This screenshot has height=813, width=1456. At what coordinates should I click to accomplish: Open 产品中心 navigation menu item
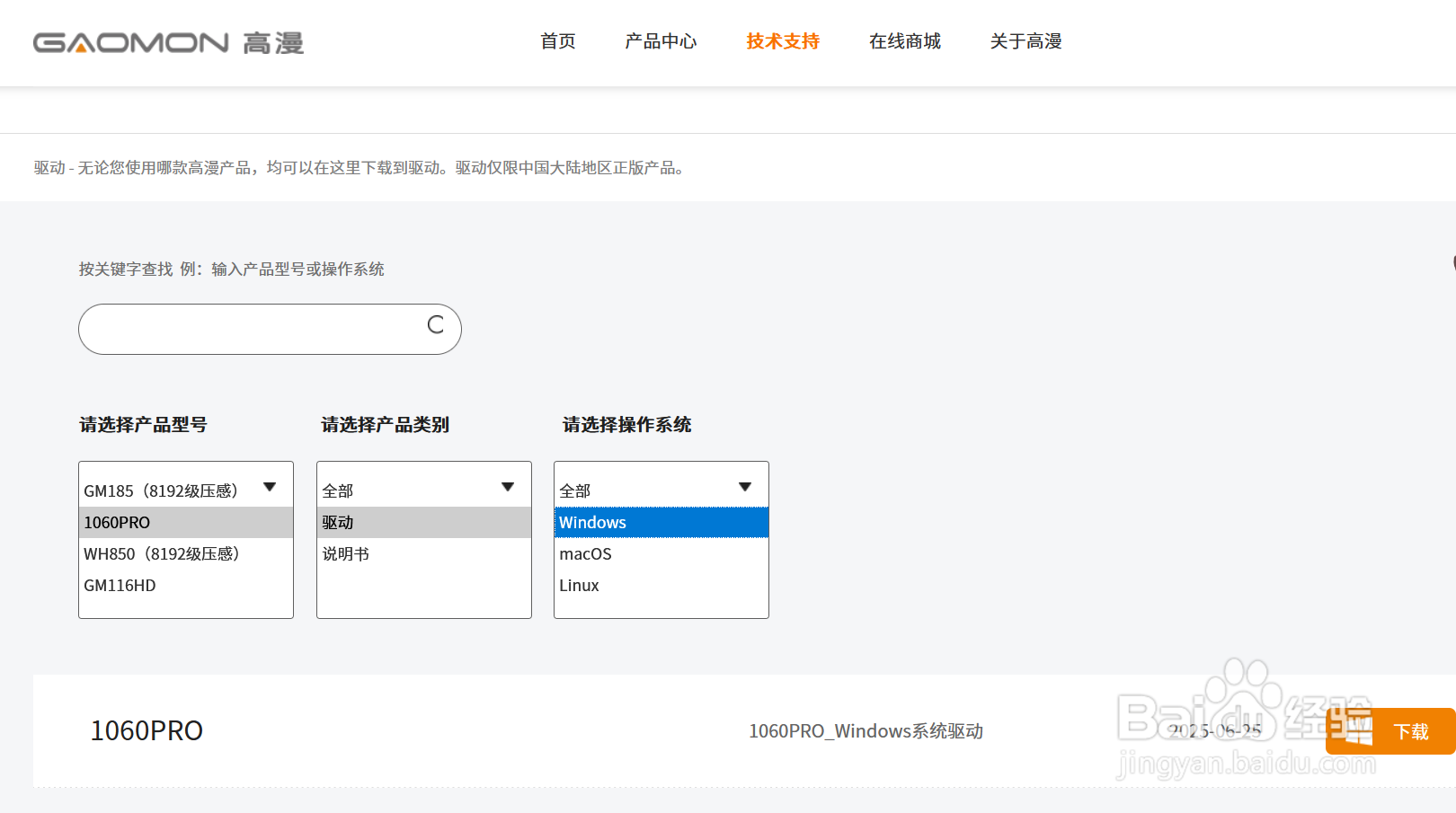661,41
